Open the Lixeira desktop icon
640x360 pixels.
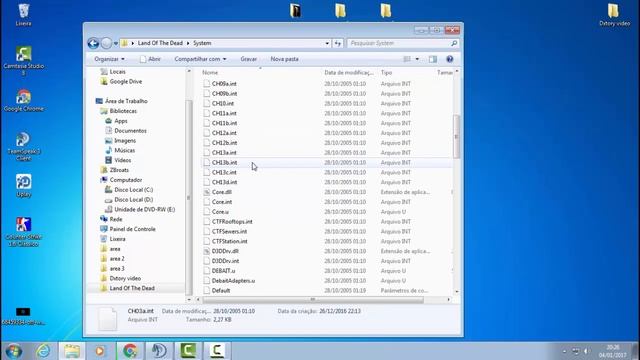(x=23, y=15)
